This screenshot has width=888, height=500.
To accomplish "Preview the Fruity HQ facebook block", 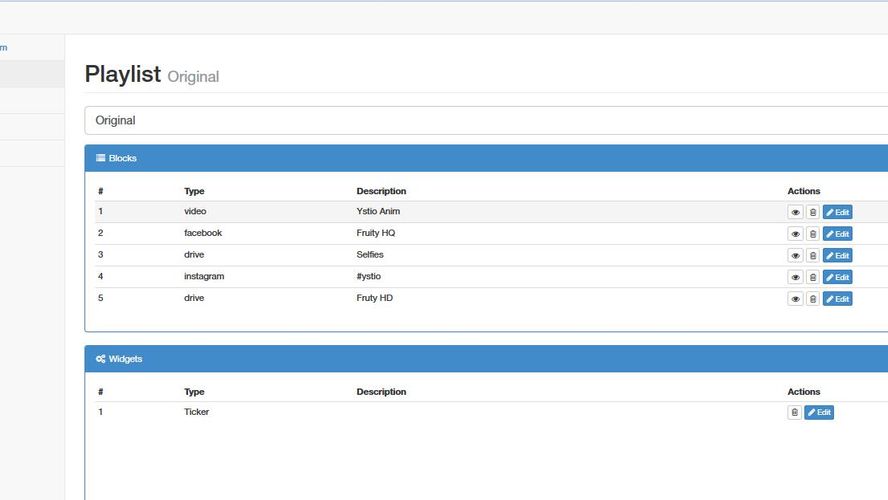I will (795, 234).
